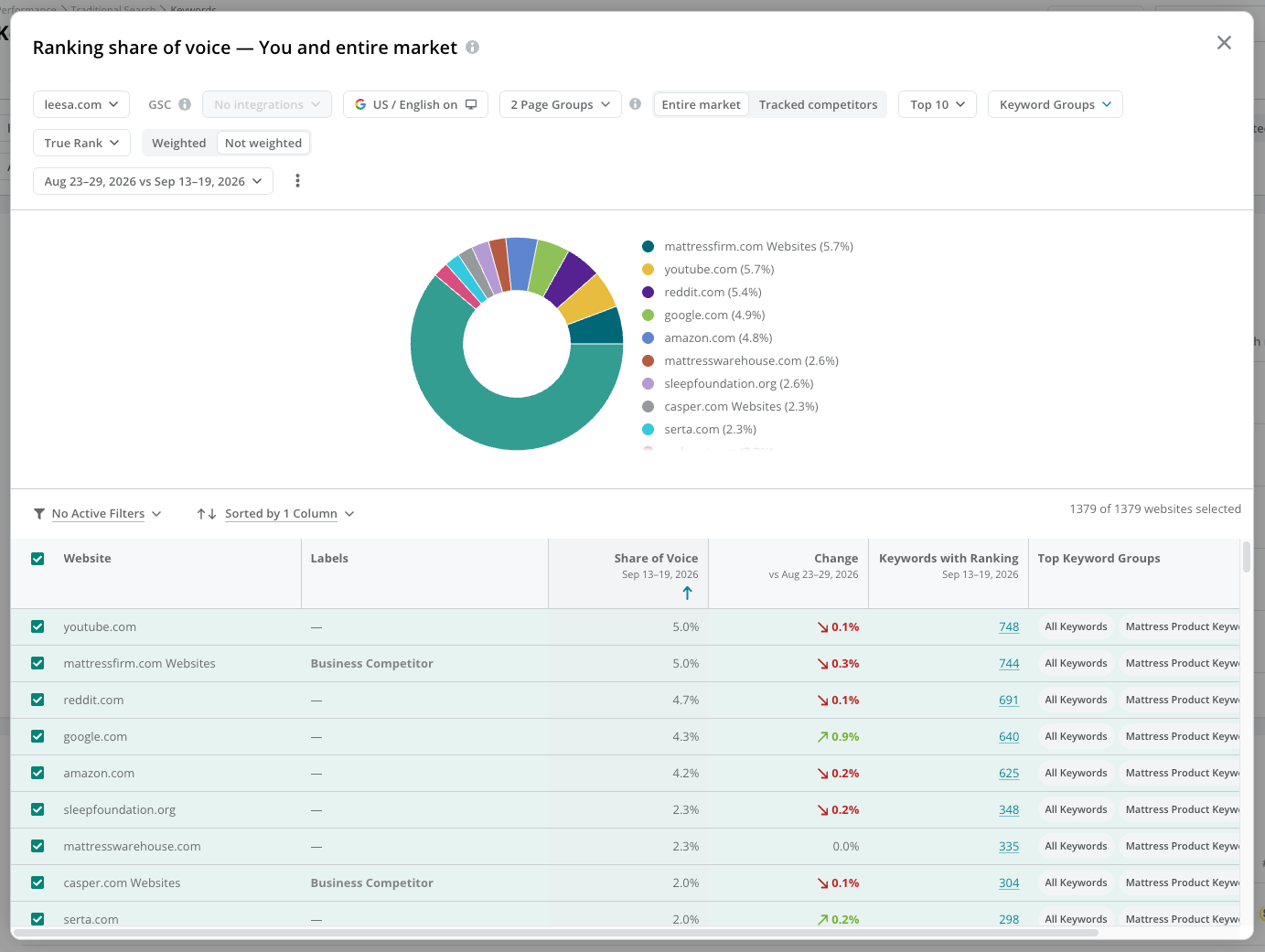Open the True Rank dropdown

coord(81,143)
